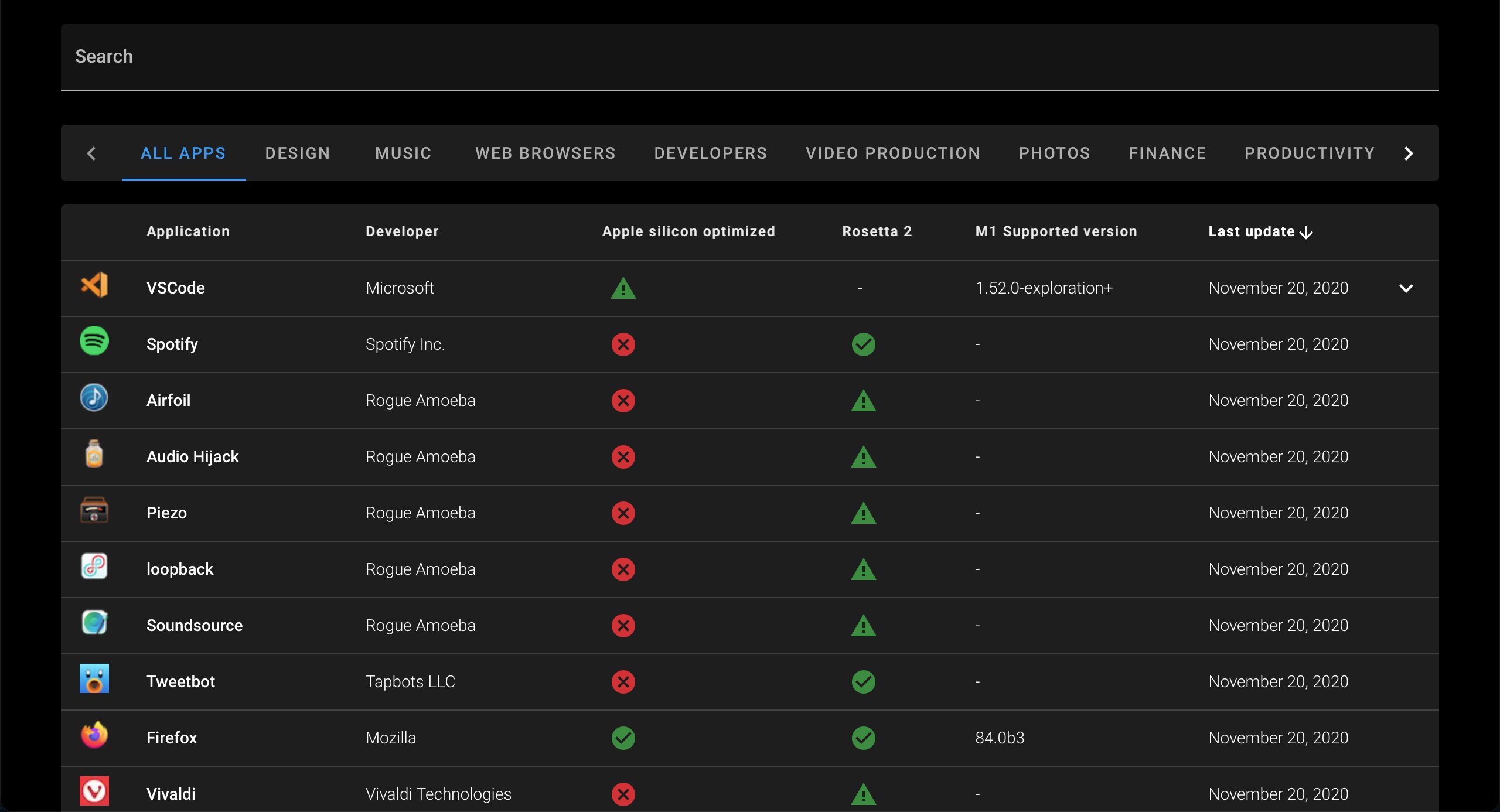Screen dimensions: 1500x812
Task: Show next category tabs with right arrow
Action: coord(1409,153)
